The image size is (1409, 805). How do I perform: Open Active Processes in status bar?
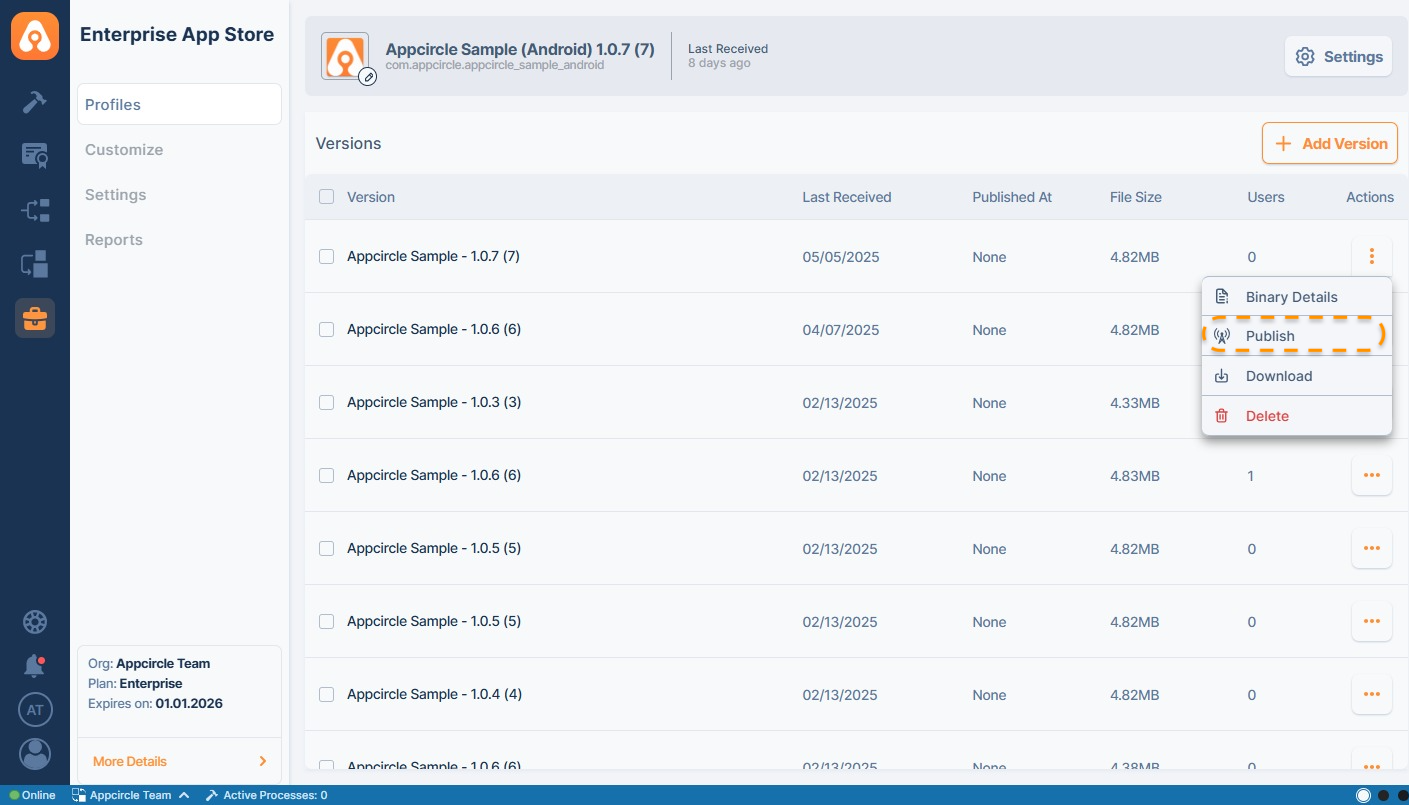click(267, 796)
